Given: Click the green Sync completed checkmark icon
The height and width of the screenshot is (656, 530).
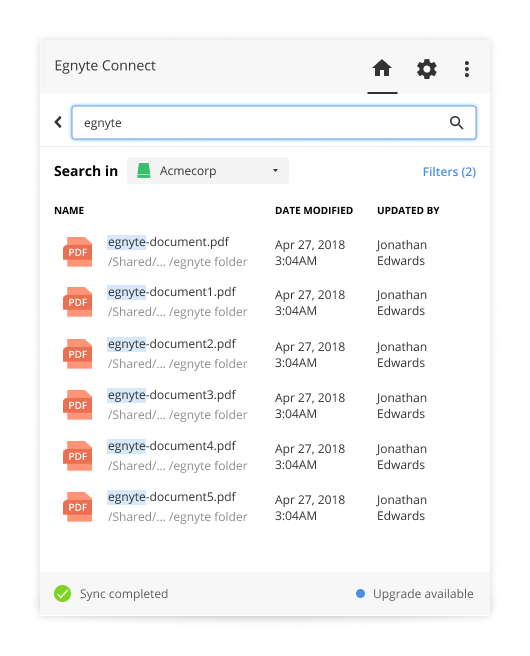Looking at the screenshot, I should click(x=62, y=593).
